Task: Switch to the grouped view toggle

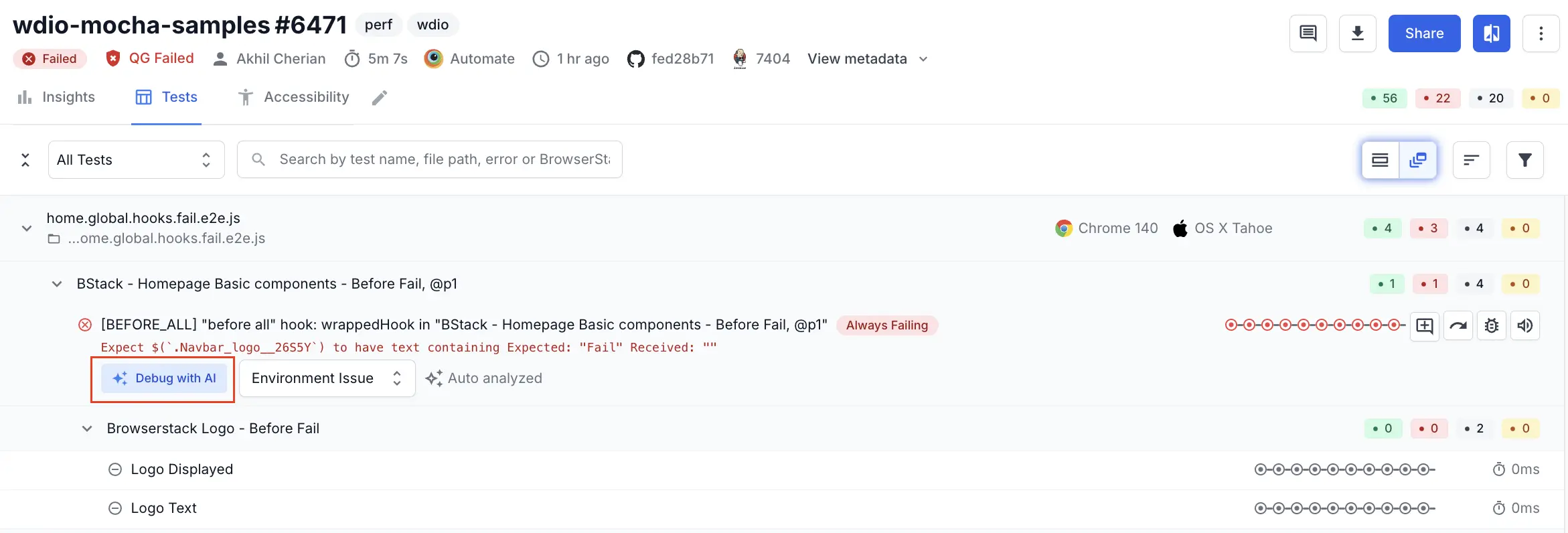Action: coord(1417,160)
